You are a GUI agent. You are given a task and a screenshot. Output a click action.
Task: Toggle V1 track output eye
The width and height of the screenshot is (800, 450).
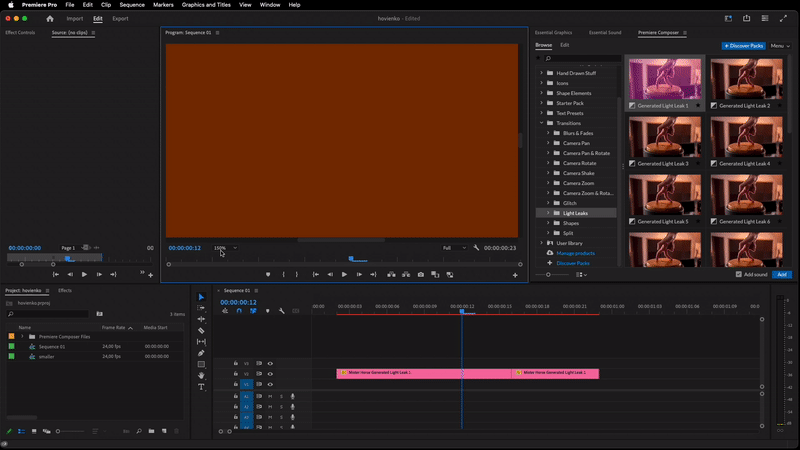pos(270,384)
